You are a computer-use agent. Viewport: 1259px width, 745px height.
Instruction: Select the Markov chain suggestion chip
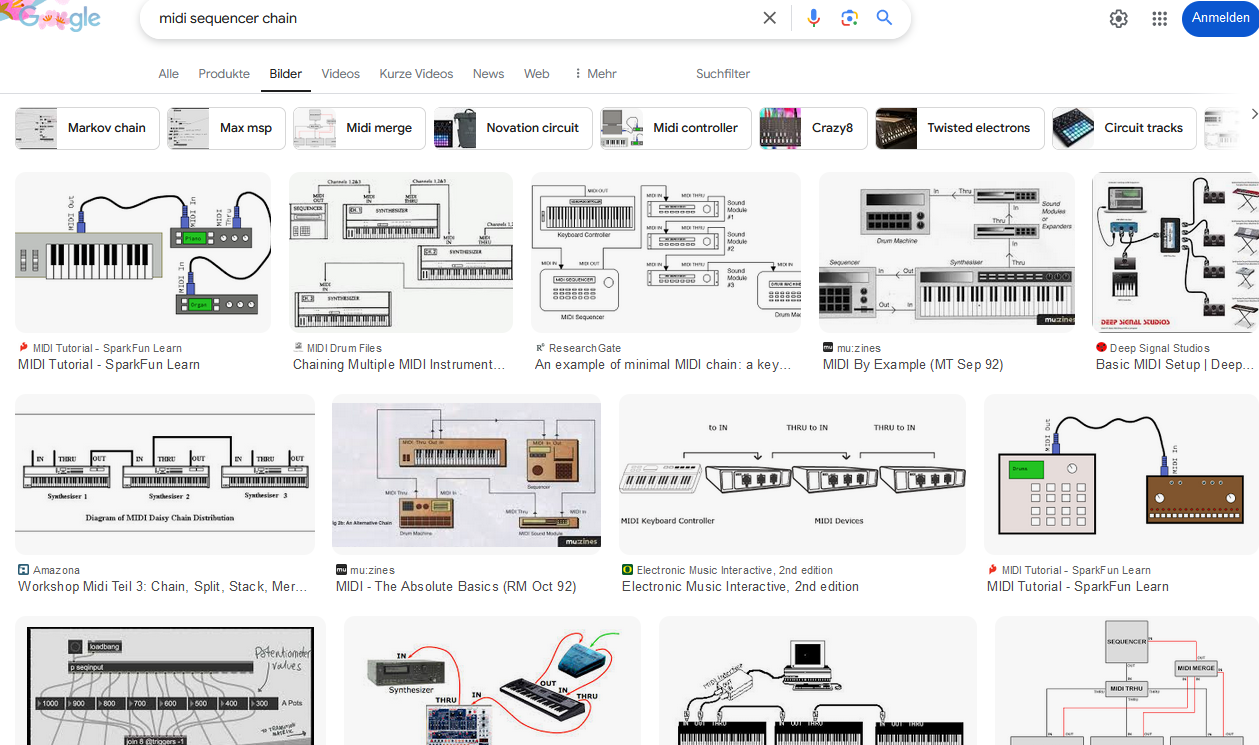87,128
